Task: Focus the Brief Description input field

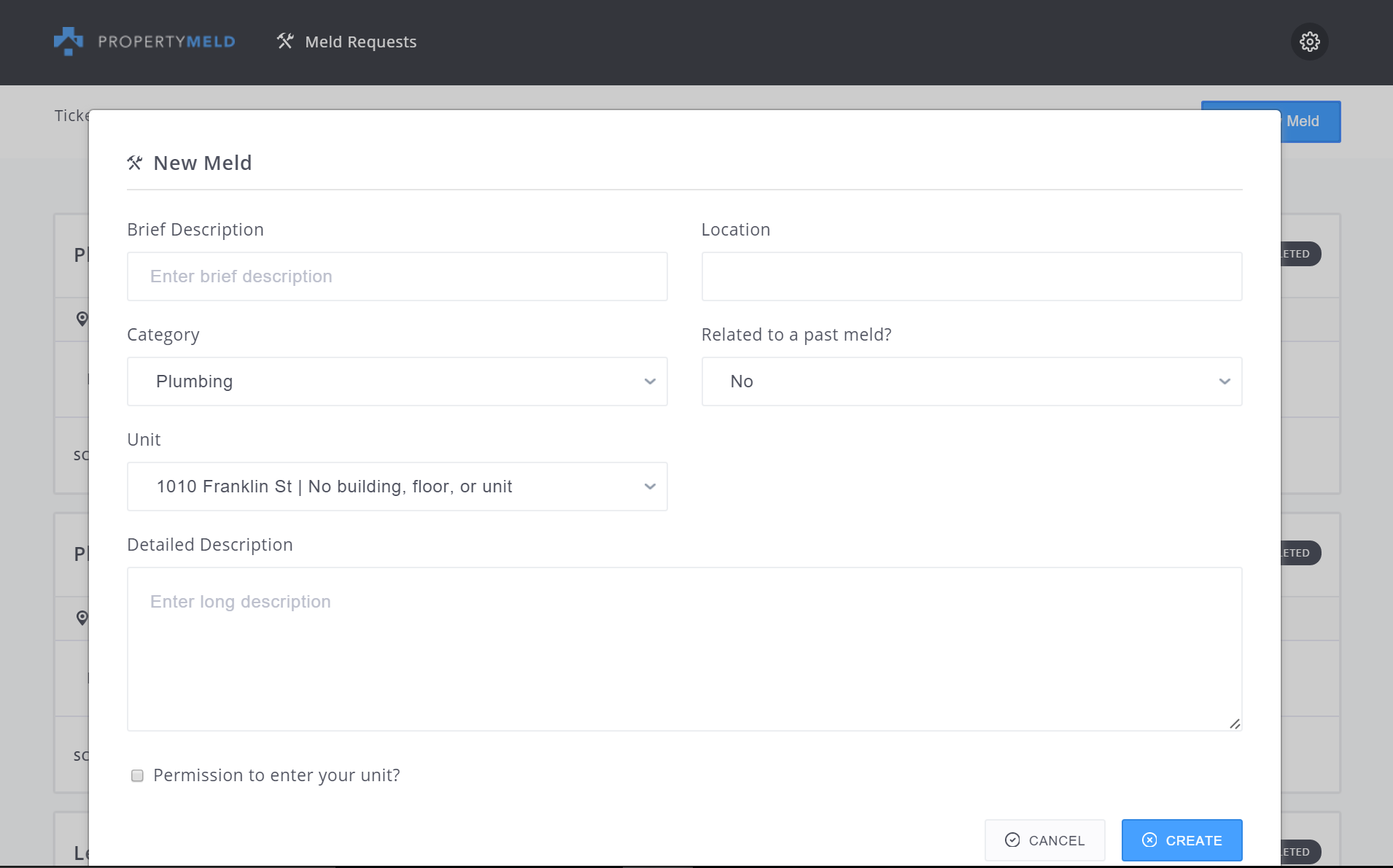Action: point(397,276)
